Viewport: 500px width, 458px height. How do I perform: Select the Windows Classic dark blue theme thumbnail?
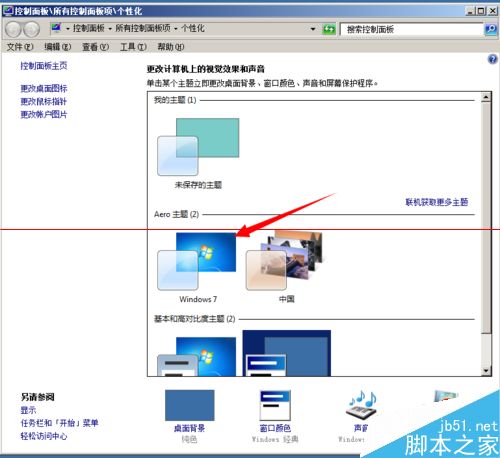[287, 353]
